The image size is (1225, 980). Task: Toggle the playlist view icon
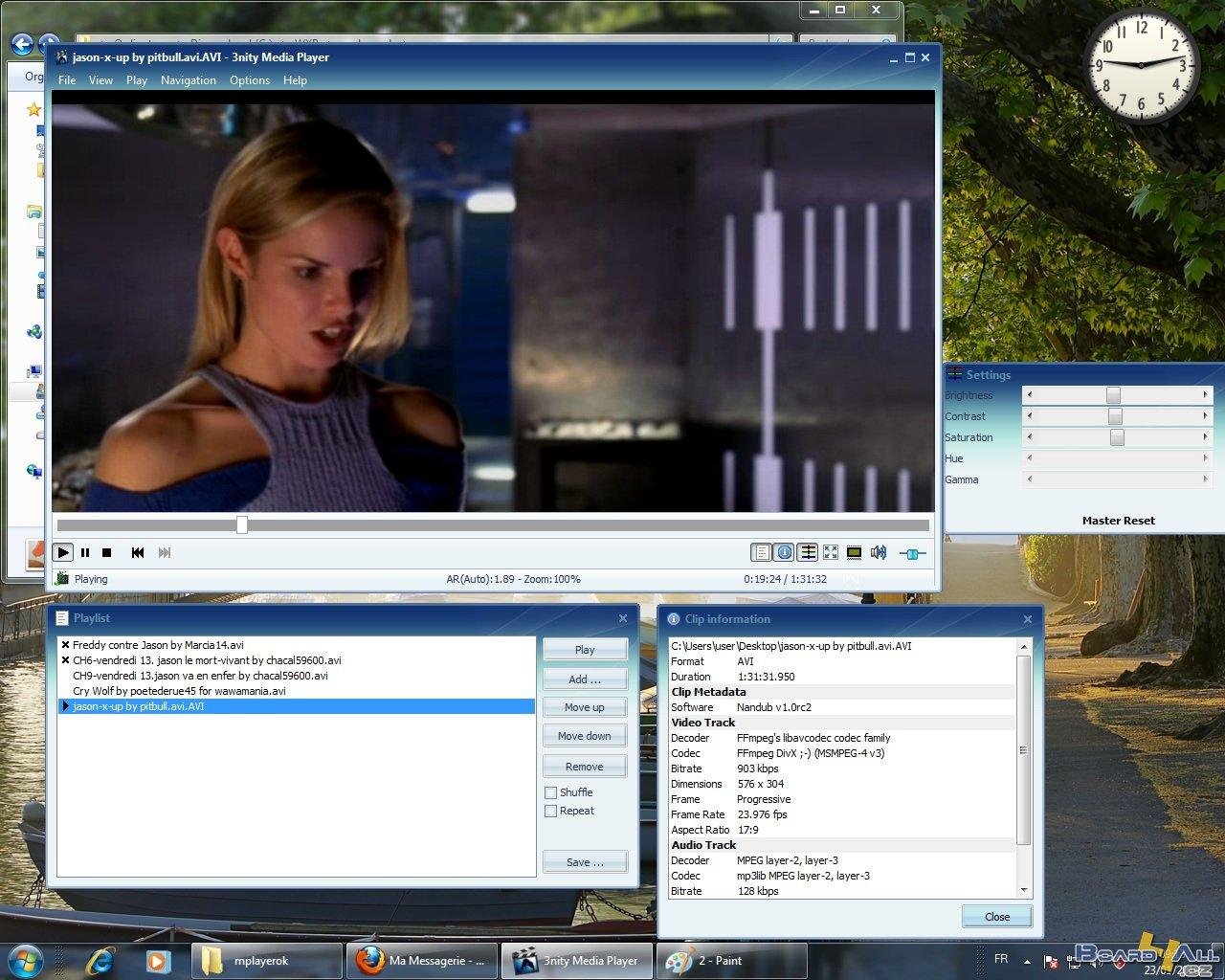pyautogui.click(x=762, y=552)
